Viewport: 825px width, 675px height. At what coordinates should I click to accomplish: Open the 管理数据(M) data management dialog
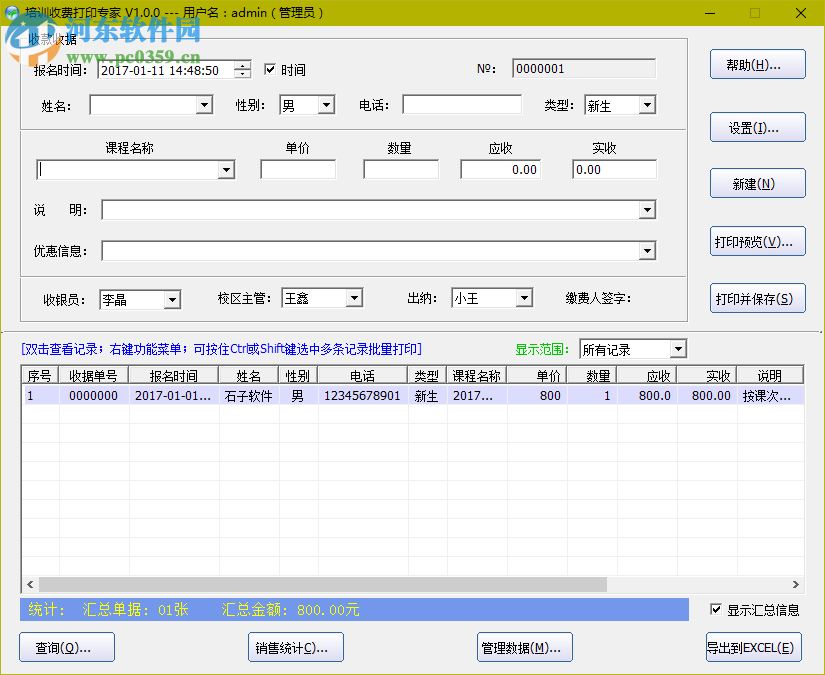coord(524,647)
